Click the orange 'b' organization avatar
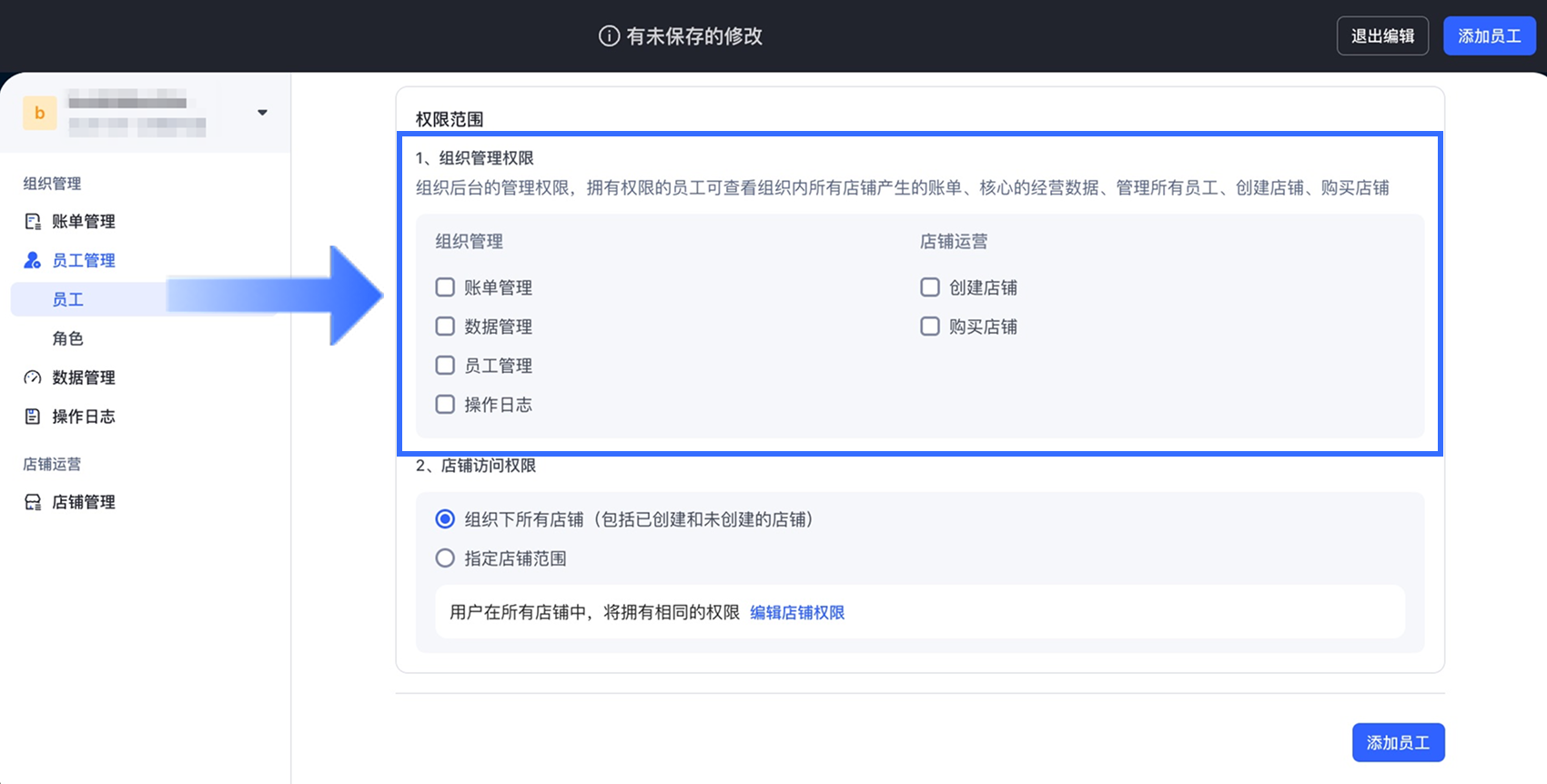This screenshot has width=1547, height=784. pyautogui.click(x=40, y=113)
